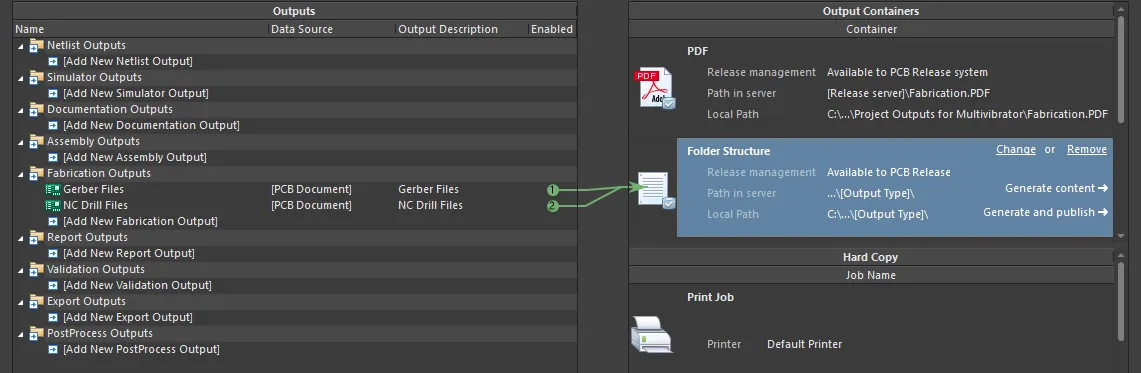Click the Add New Report Output arrow icon
Image resolution: width=1141 pixels, height=373 pixels.
(x=53, y=253)
